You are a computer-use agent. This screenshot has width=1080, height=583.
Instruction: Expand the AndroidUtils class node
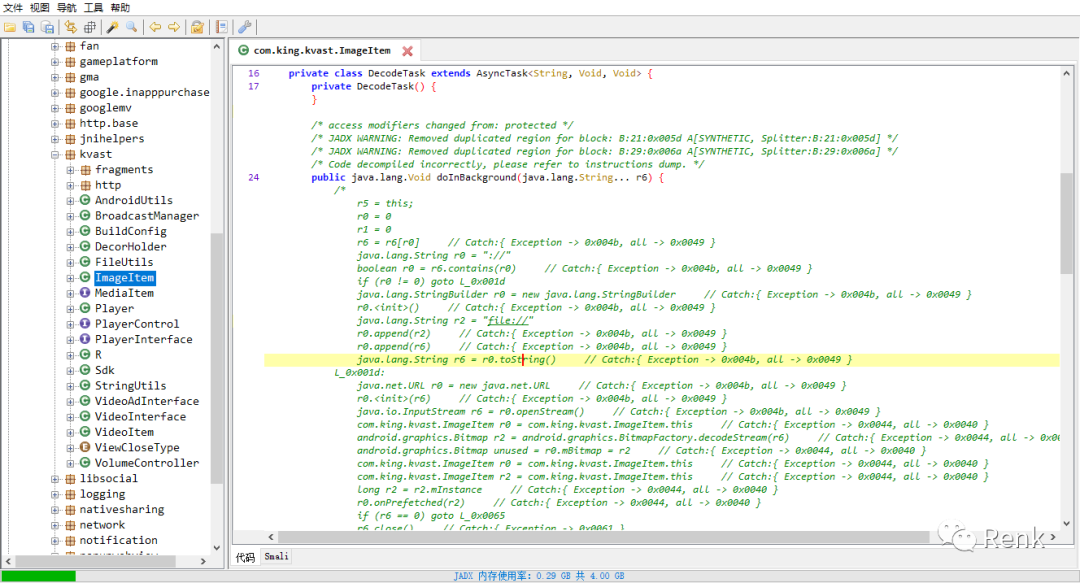point(70,201)
